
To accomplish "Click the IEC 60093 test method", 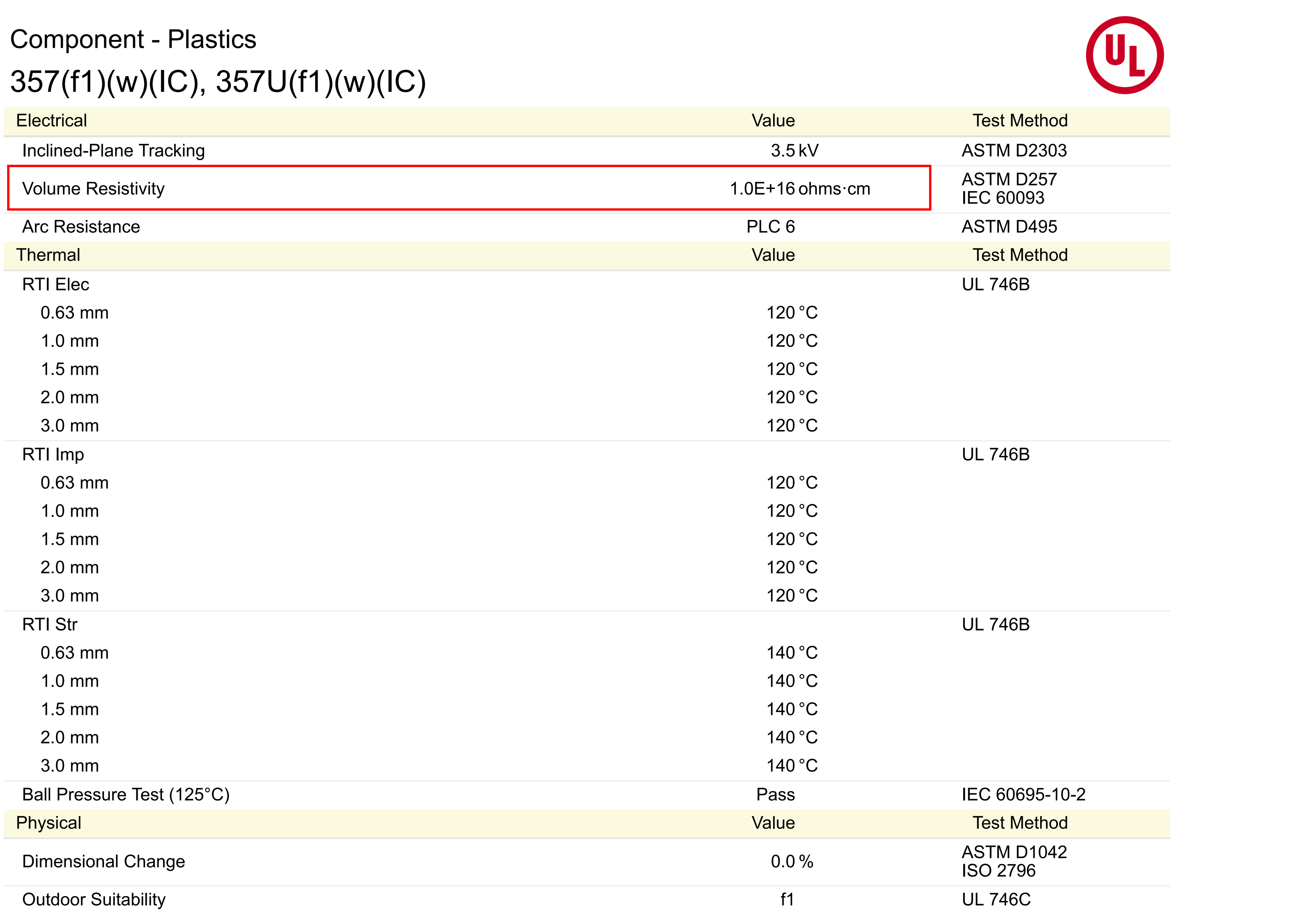I will coord(1003,198).
